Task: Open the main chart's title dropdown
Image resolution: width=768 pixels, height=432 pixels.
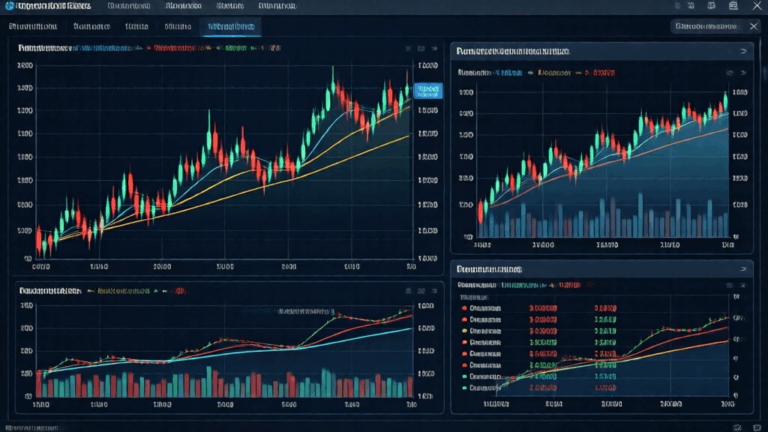Action: tap(42, 47)
